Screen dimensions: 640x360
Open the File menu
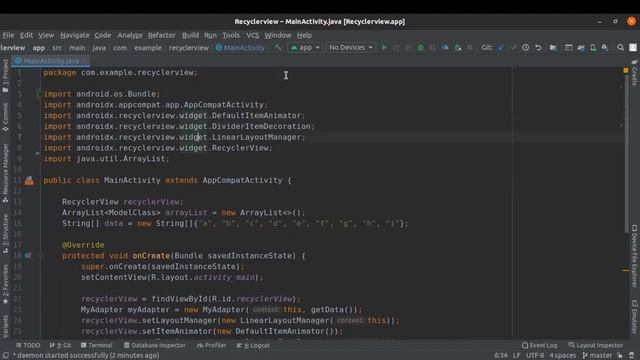(8, 35)
